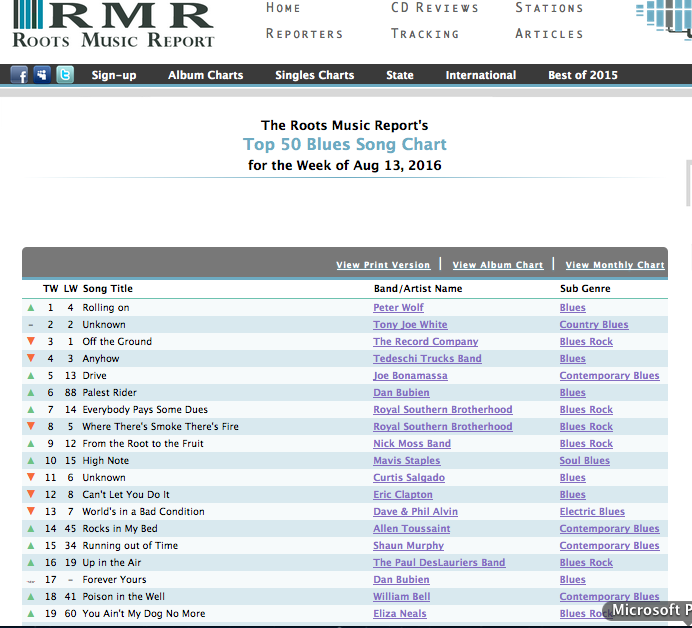Click song title 'From the Root to the Fruit'
This screenshot has height=628, width=692.
[x=143, y=444]
